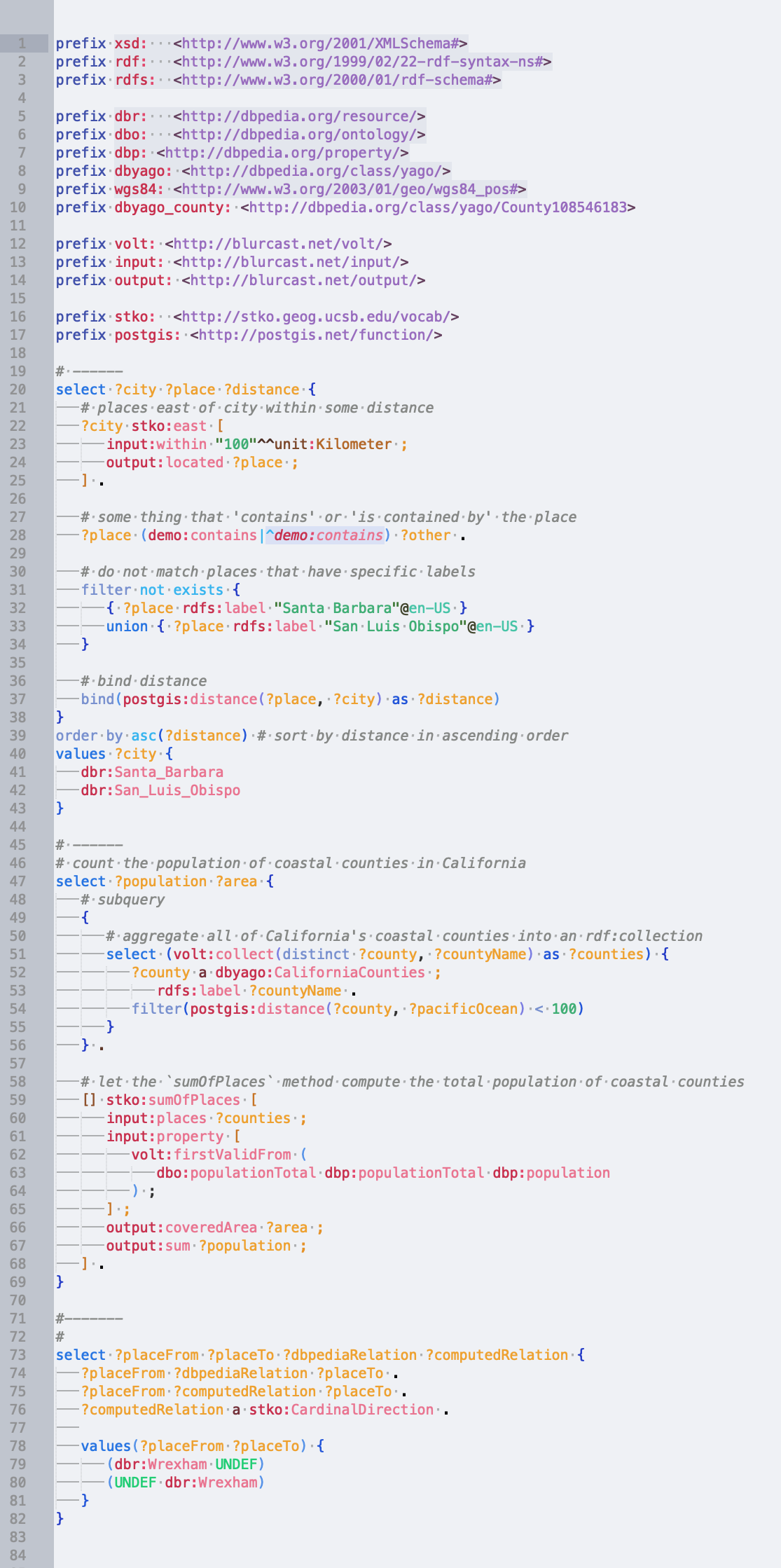Viewport: 781px width, 1568px height.
Task: Click 'input:places' on line 60
Action: pos(156,1118)
